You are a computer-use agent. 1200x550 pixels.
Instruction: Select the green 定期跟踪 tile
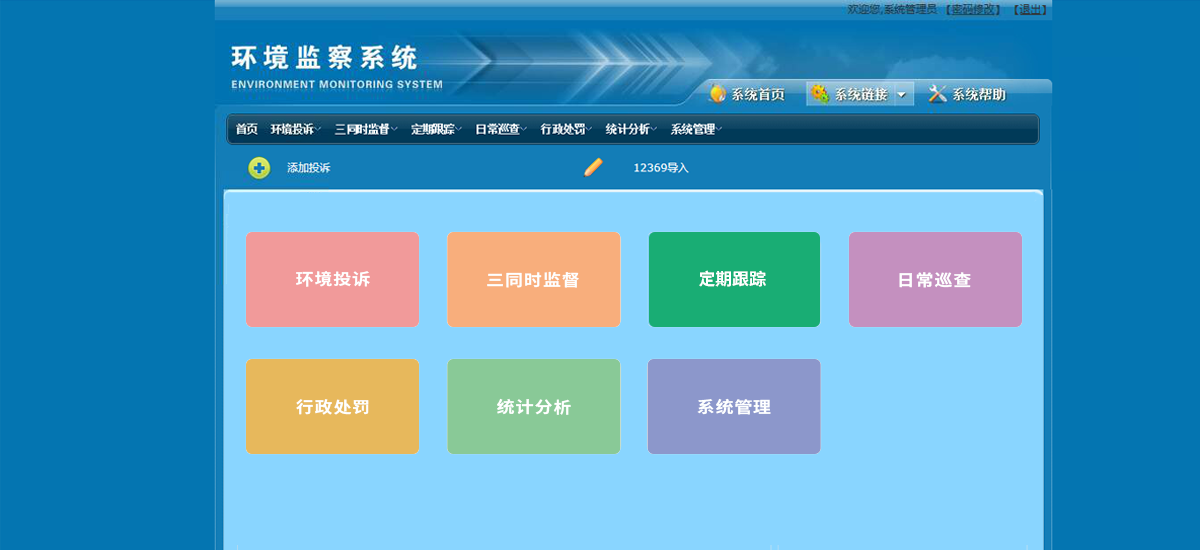[x=734, y=279]
